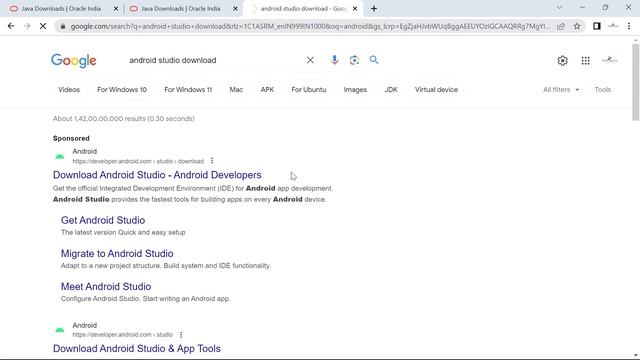Open the Migrate to Android Studio sitelink

117,253
